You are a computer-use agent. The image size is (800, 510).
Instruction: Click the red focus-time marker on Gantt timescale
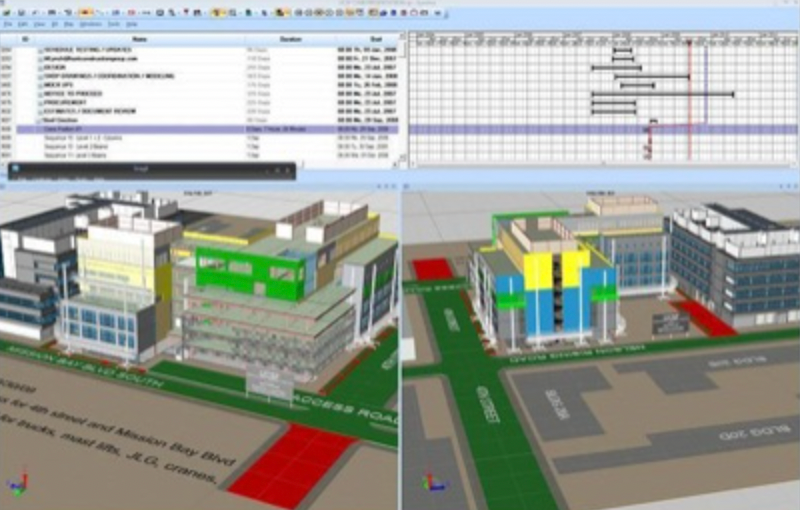pyautogui.click(x=689, y=44)
